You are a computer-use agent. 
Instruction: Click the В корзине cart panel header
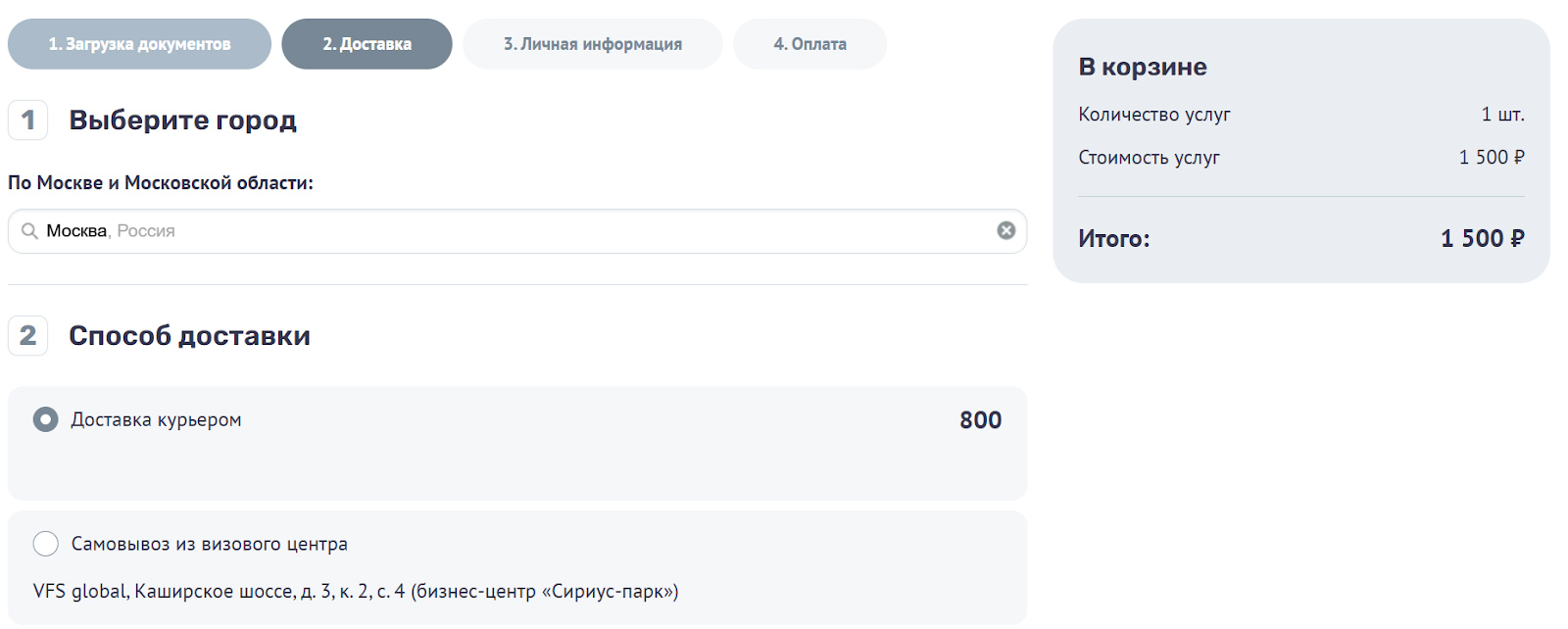[1142, 67]
